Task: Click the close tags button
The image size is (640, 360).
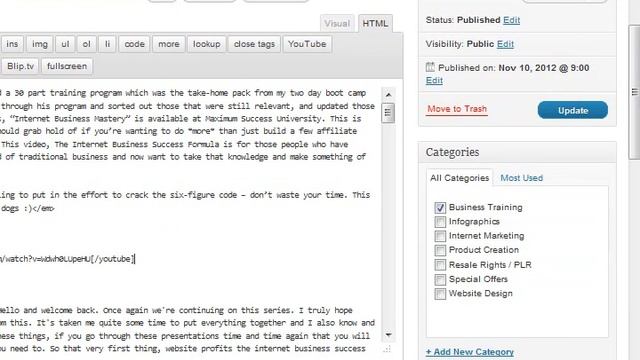Action: point(254,44)
